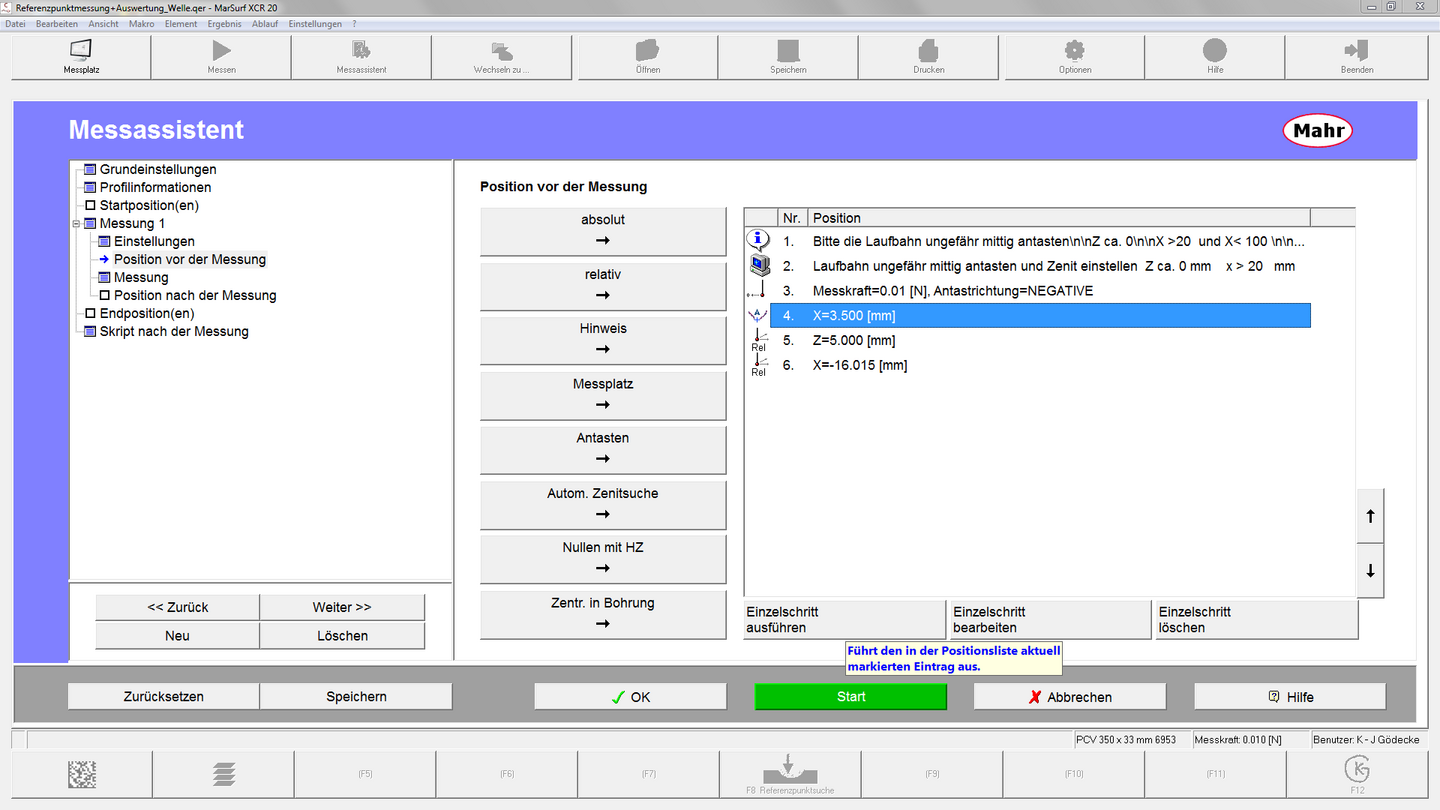Collapse the Messung 1 tree node
This screenshot has width=1440, height=810.
76,224
